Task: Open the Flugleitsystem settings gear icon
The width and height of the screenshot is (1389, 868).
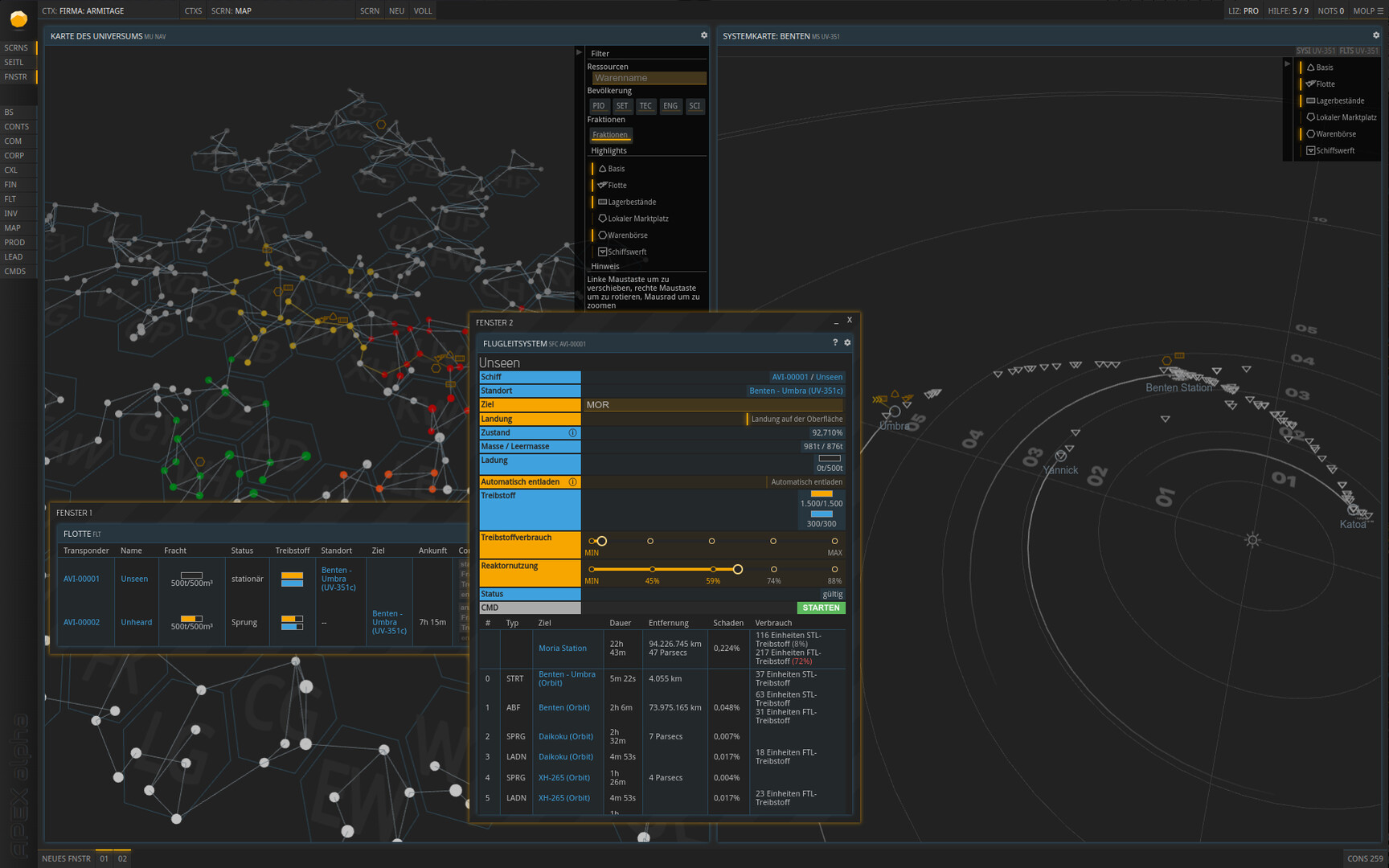Action: pyautogui.click(x=847, y=342)
